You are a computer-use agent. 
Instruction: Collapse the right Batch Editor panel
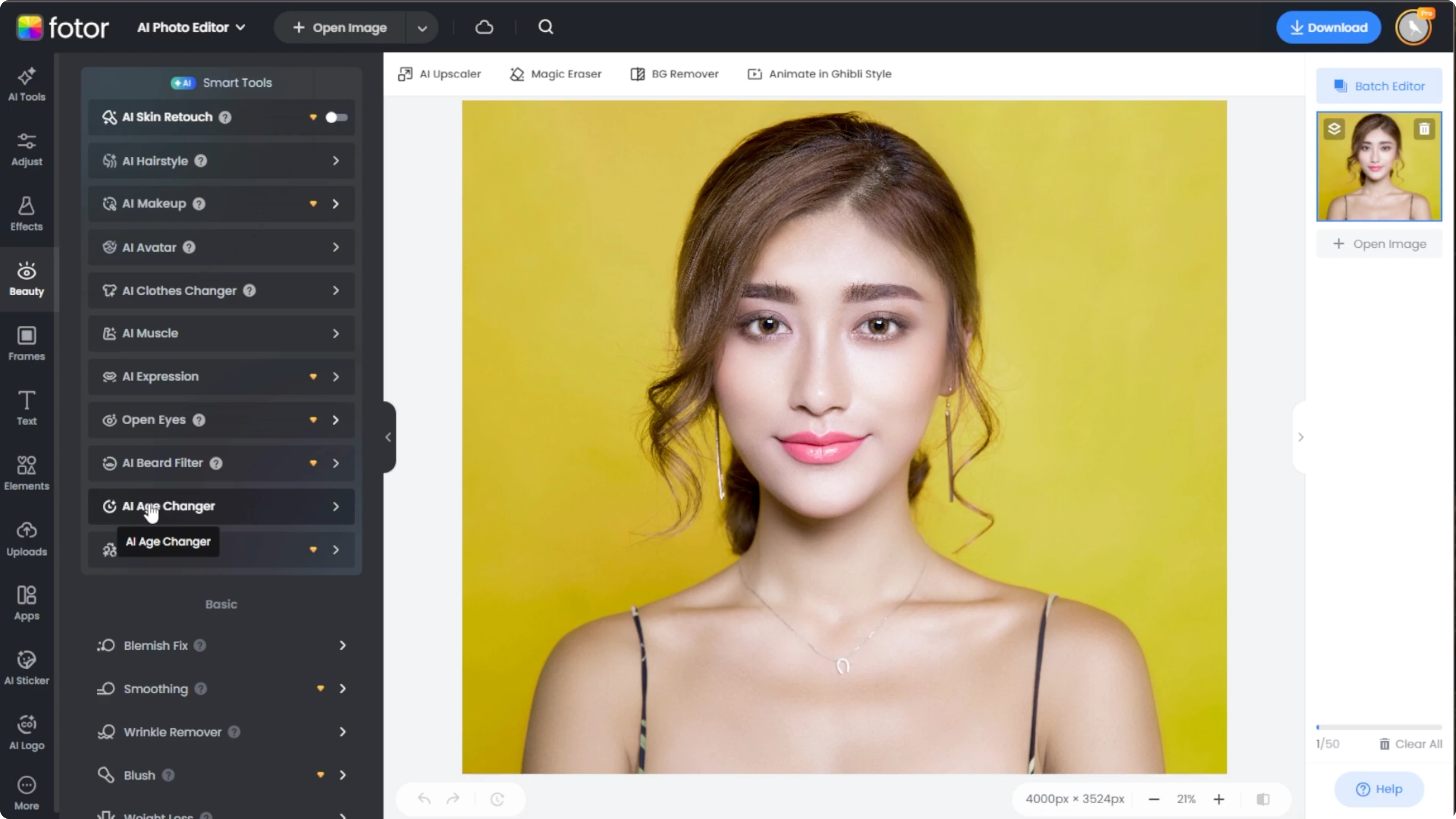[1300, 437]
